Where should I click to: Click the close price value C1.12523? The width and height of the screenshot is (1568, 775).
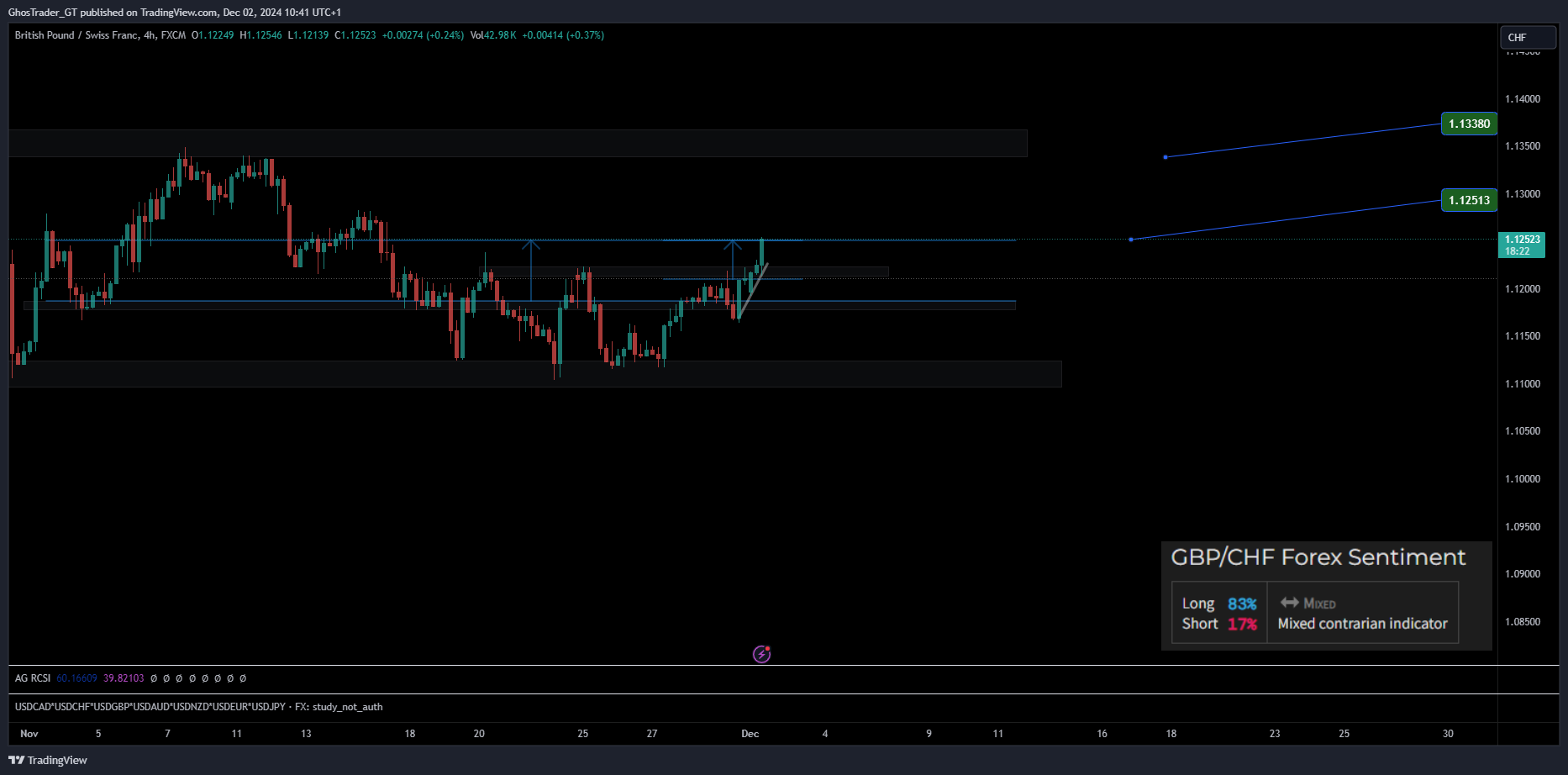point(355,35)
